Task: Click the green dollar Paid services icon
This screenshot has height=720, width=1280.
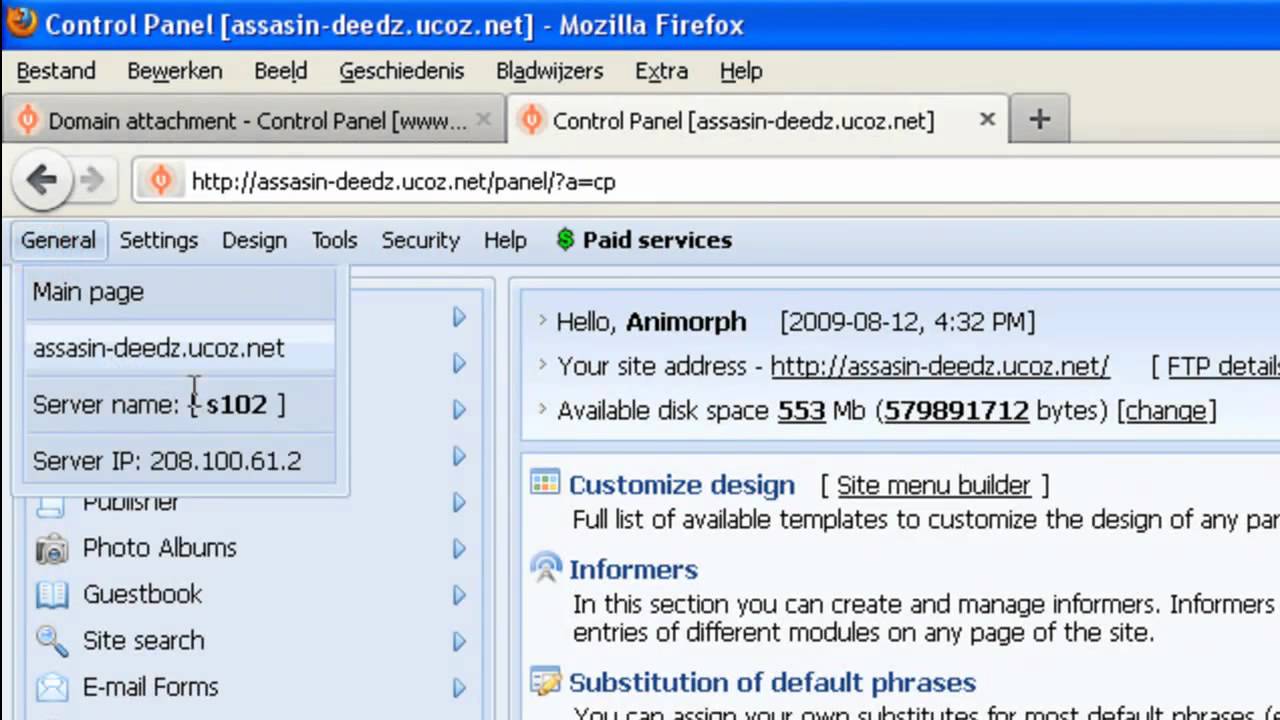Action: pos(565,240)
